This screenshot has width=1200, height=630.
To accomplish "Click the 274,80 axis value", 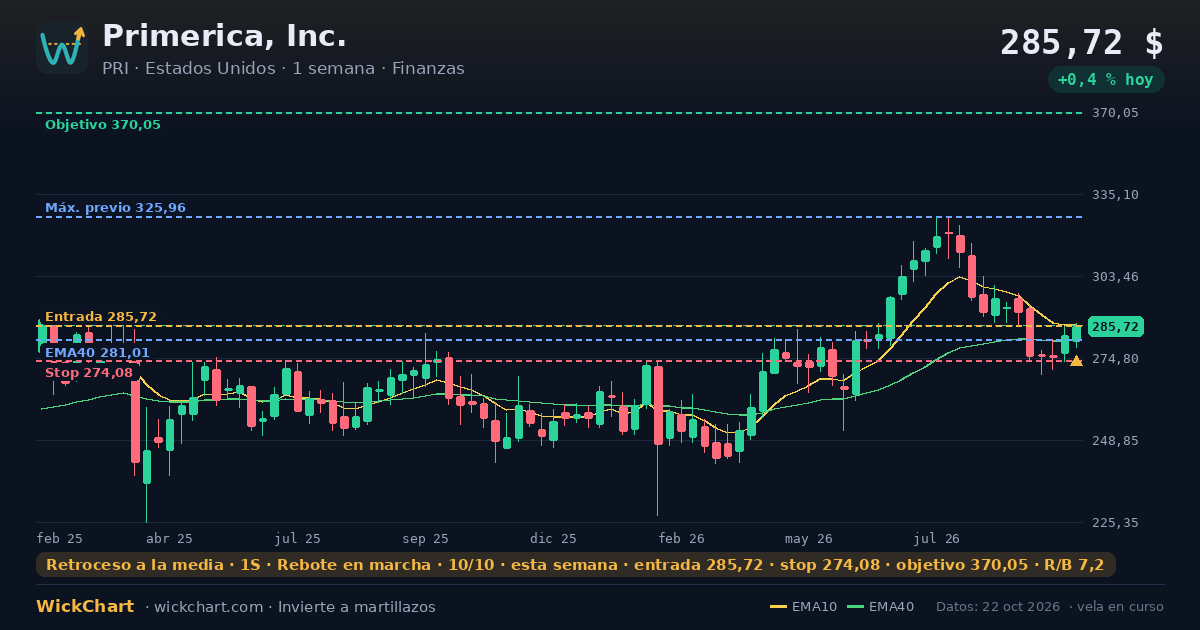I will (x=1115, y=358).
